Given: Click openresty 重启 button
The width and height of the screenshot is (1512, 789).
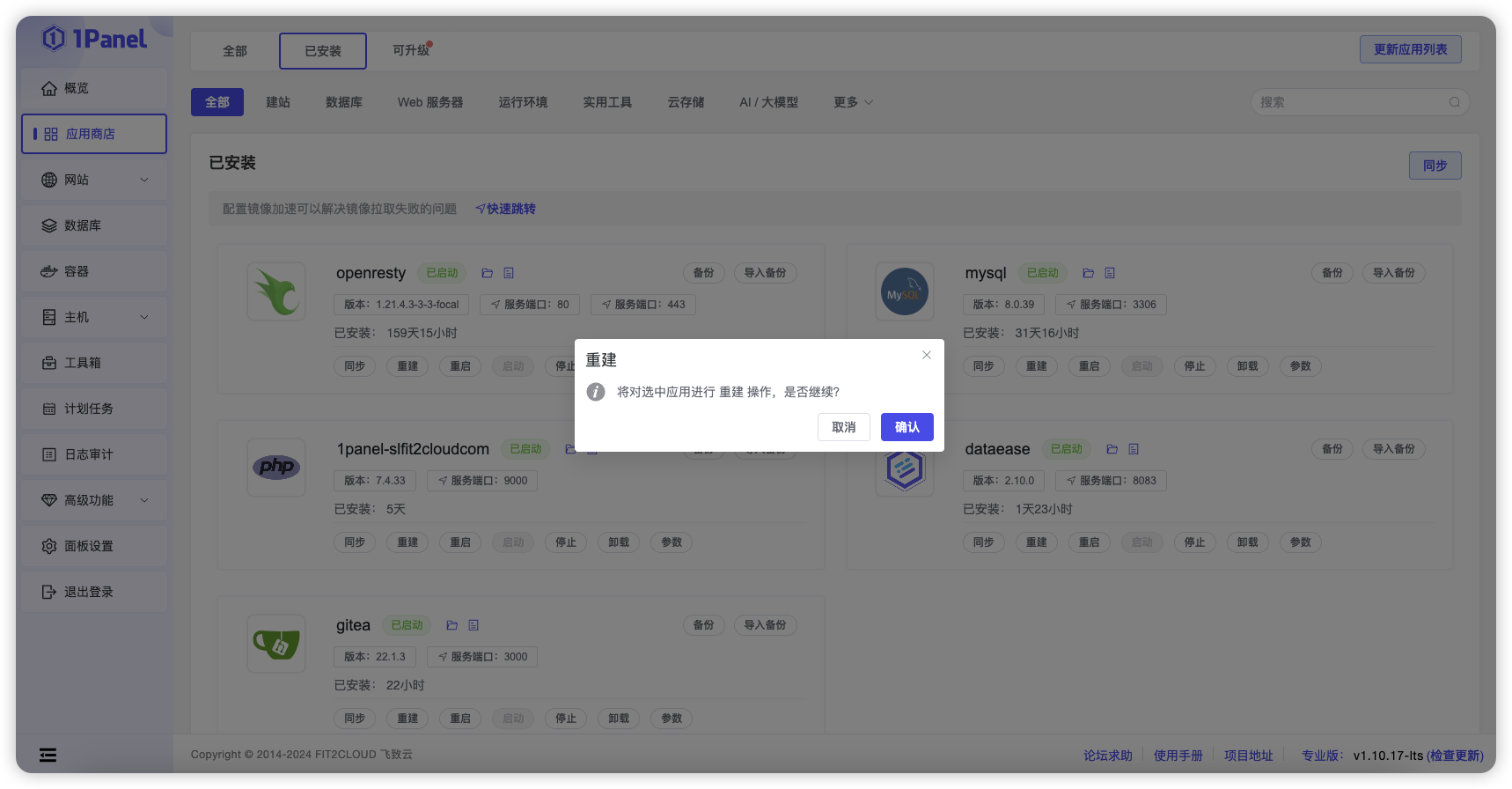Looking at the screenshot, I should point(460,366).
